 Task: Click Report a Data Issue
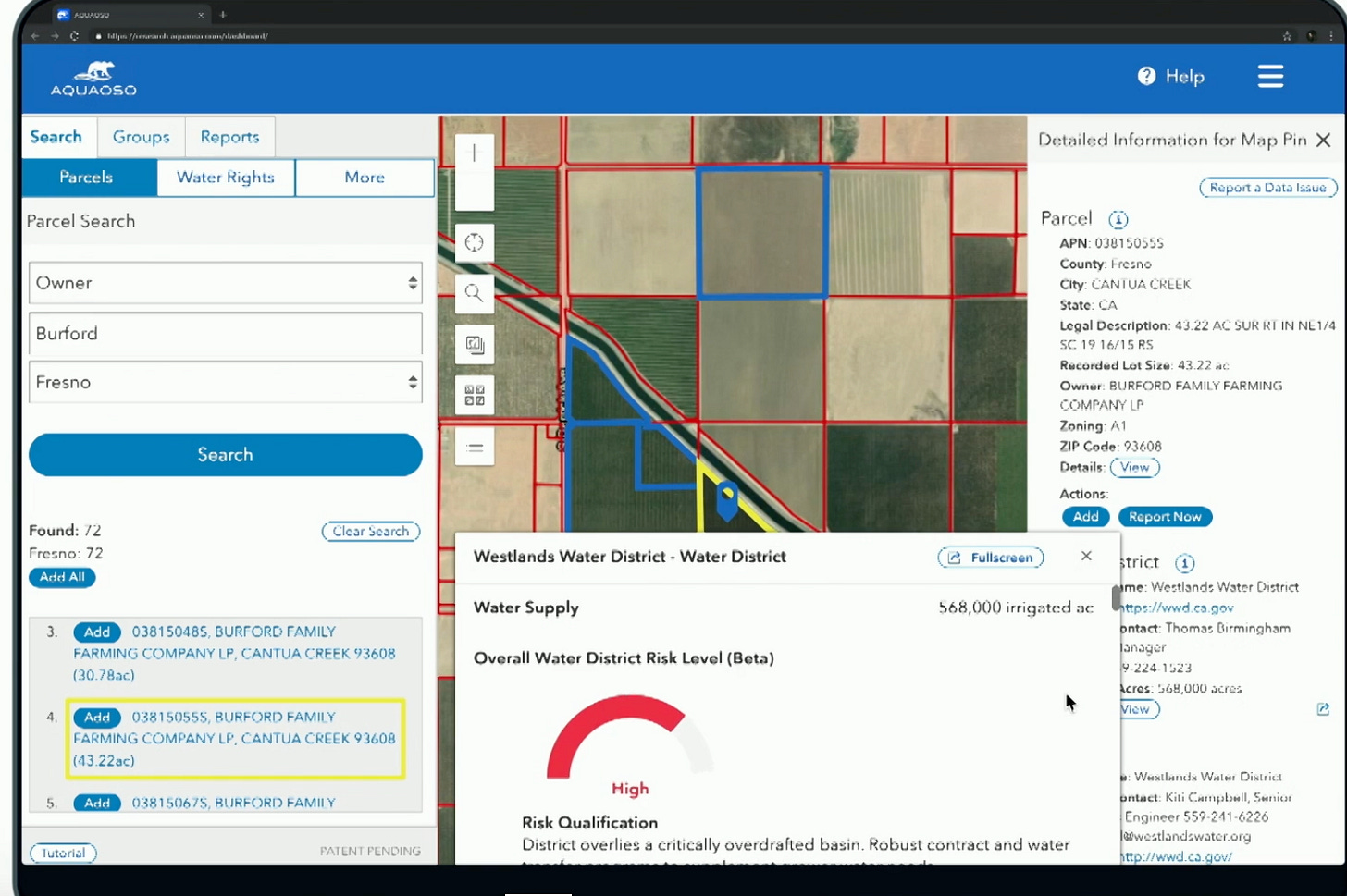coord(1267,188)
